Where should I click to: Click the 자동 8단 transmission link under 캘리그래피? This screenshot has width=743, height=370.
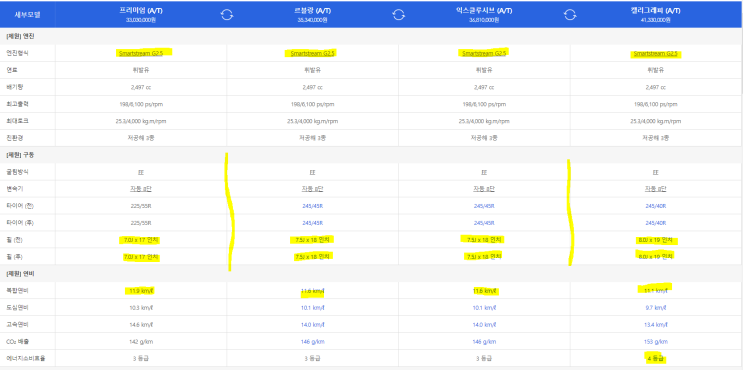[655, 189]
